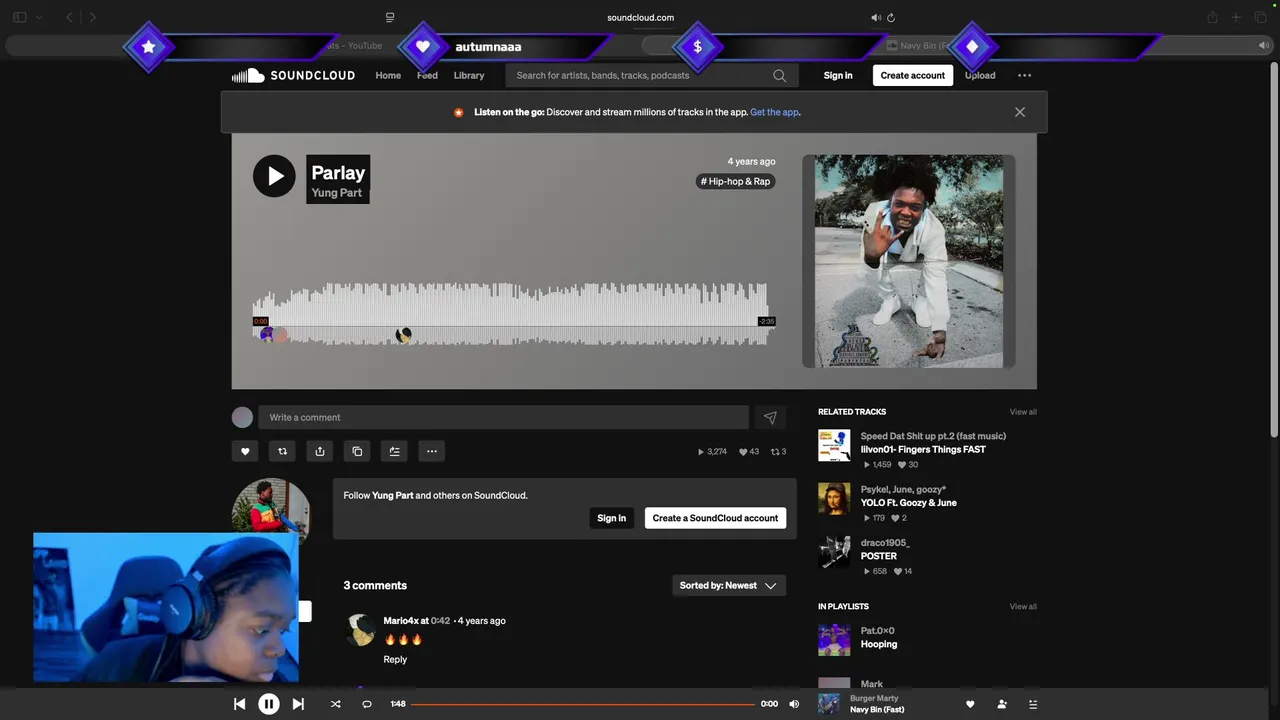Screen dimensions: 1280x720
Task: Go forward in Safari history
Action: (x=93, y=17)
